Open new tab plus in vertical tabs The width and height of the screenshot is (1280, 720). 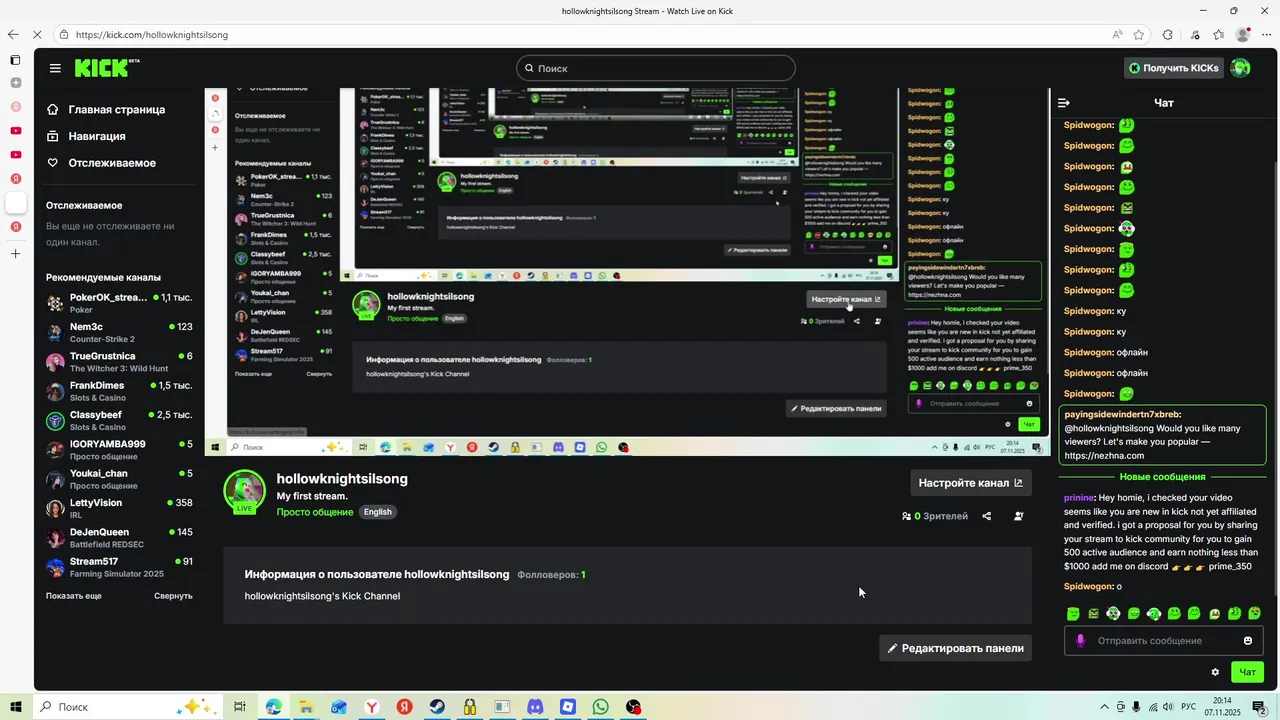coord(15,254)
